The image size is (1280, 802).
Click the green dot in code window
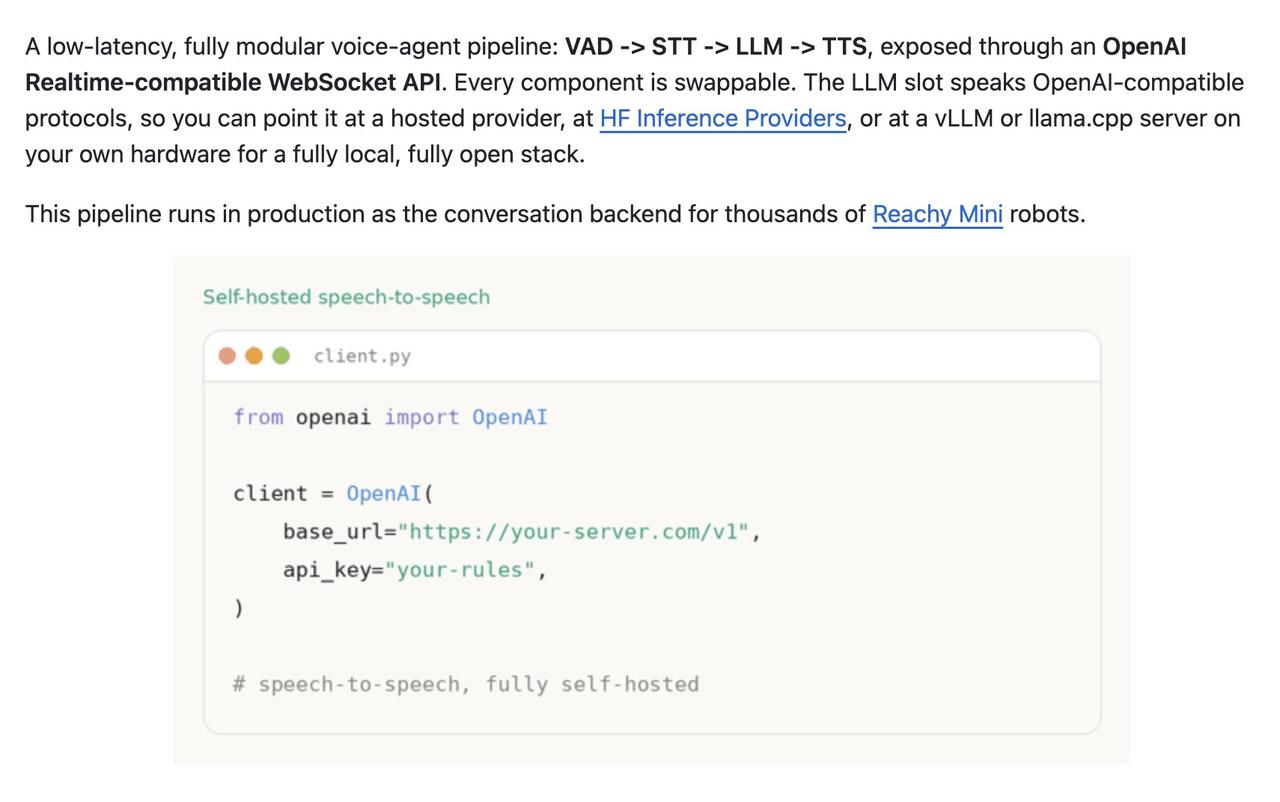coord(281,356)
